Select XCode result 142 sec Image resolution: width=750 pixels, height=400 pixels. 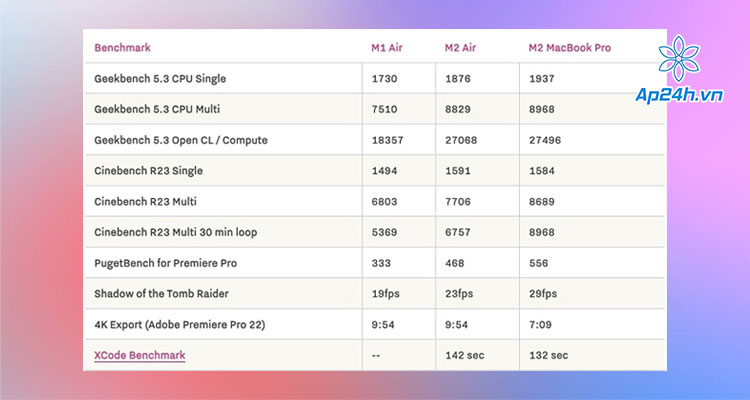click(x=465, y=356)
